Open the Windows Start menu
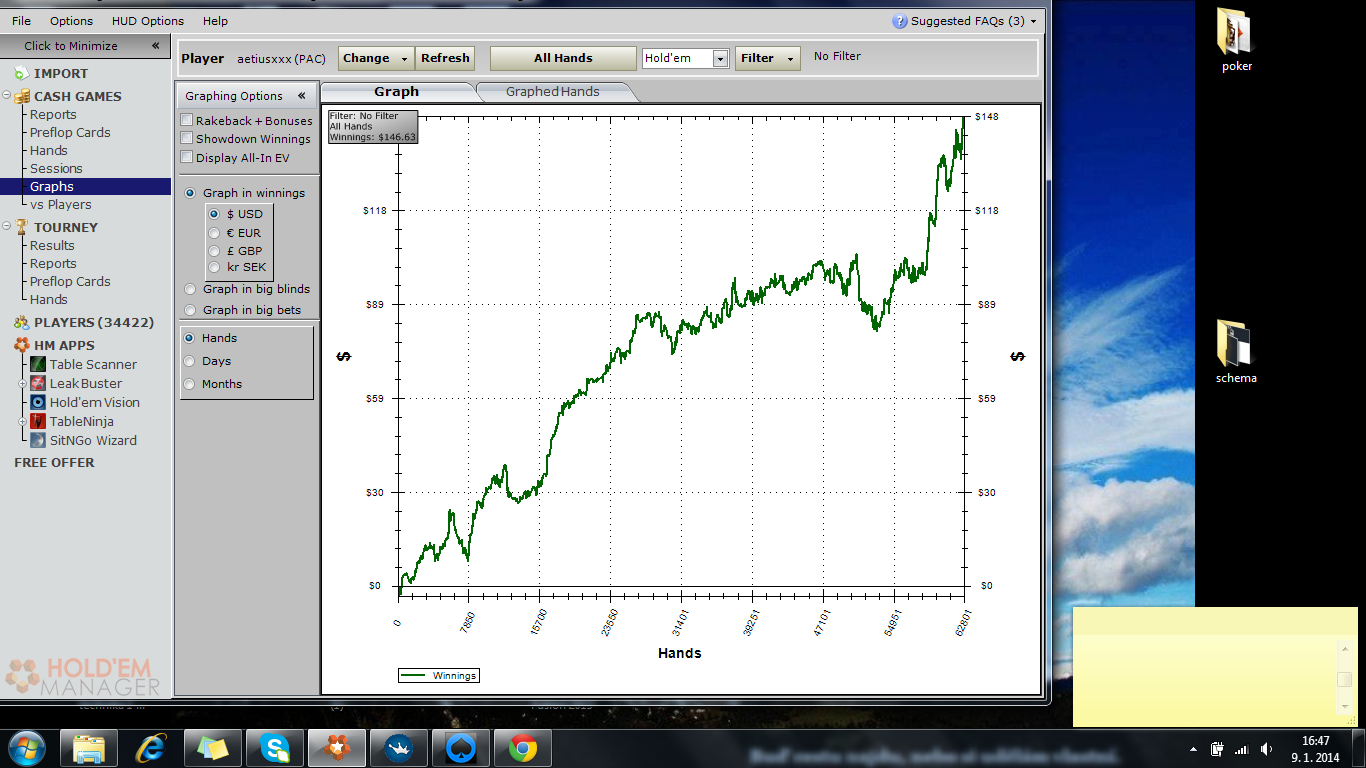This screenshot has height=768, width=1366. 26,748
